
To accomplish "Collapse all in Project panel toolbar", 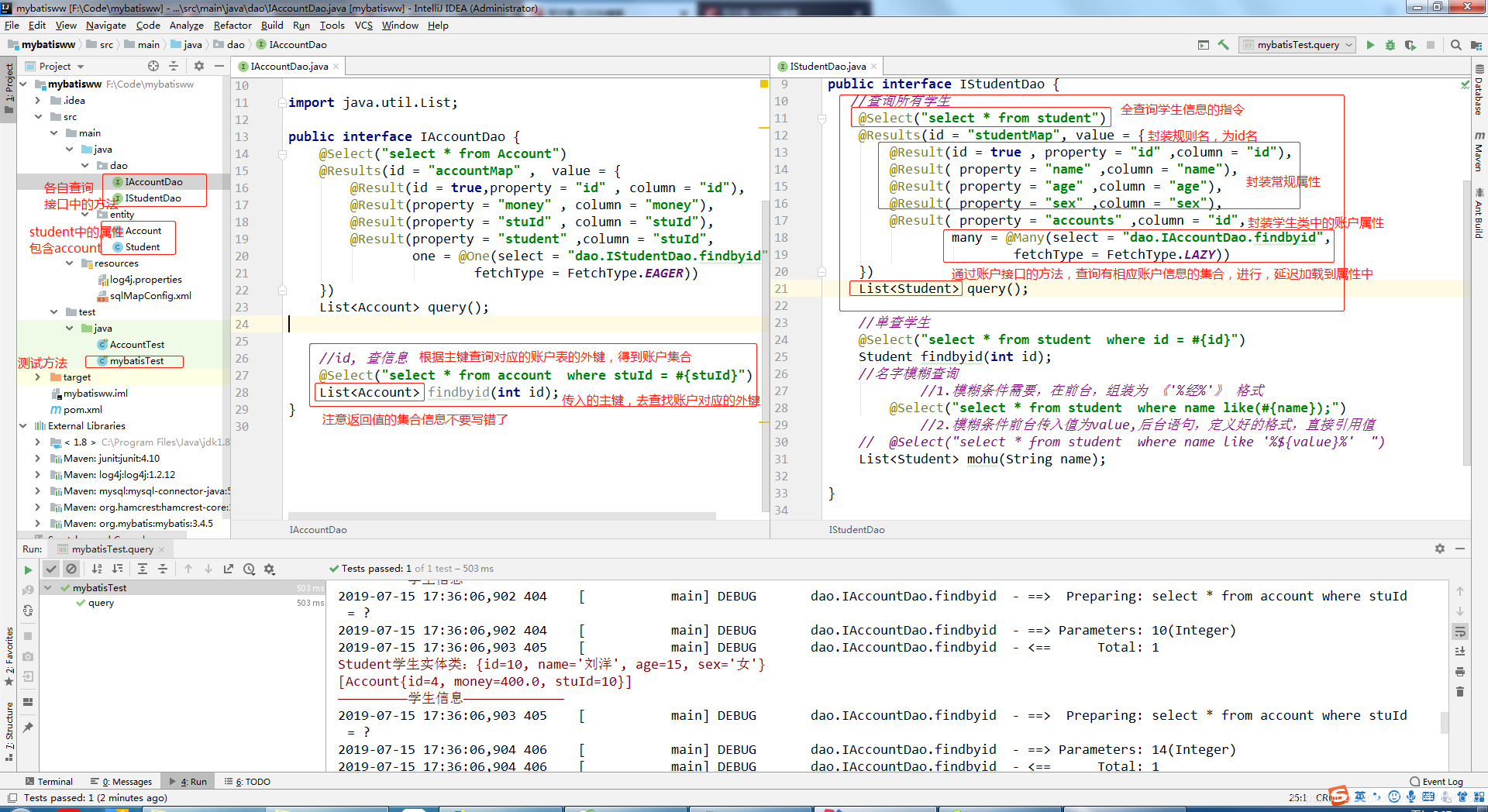I will click(x=174, y=66).
